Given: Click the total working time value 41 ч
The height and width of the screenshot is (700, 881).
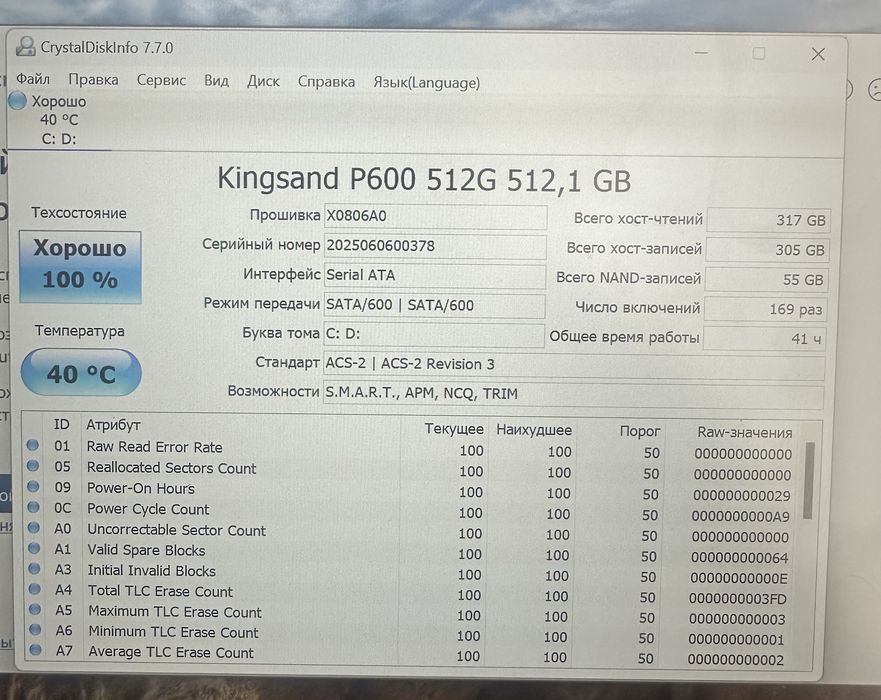Looking at the screenshot, I should [x=765, y=338].
